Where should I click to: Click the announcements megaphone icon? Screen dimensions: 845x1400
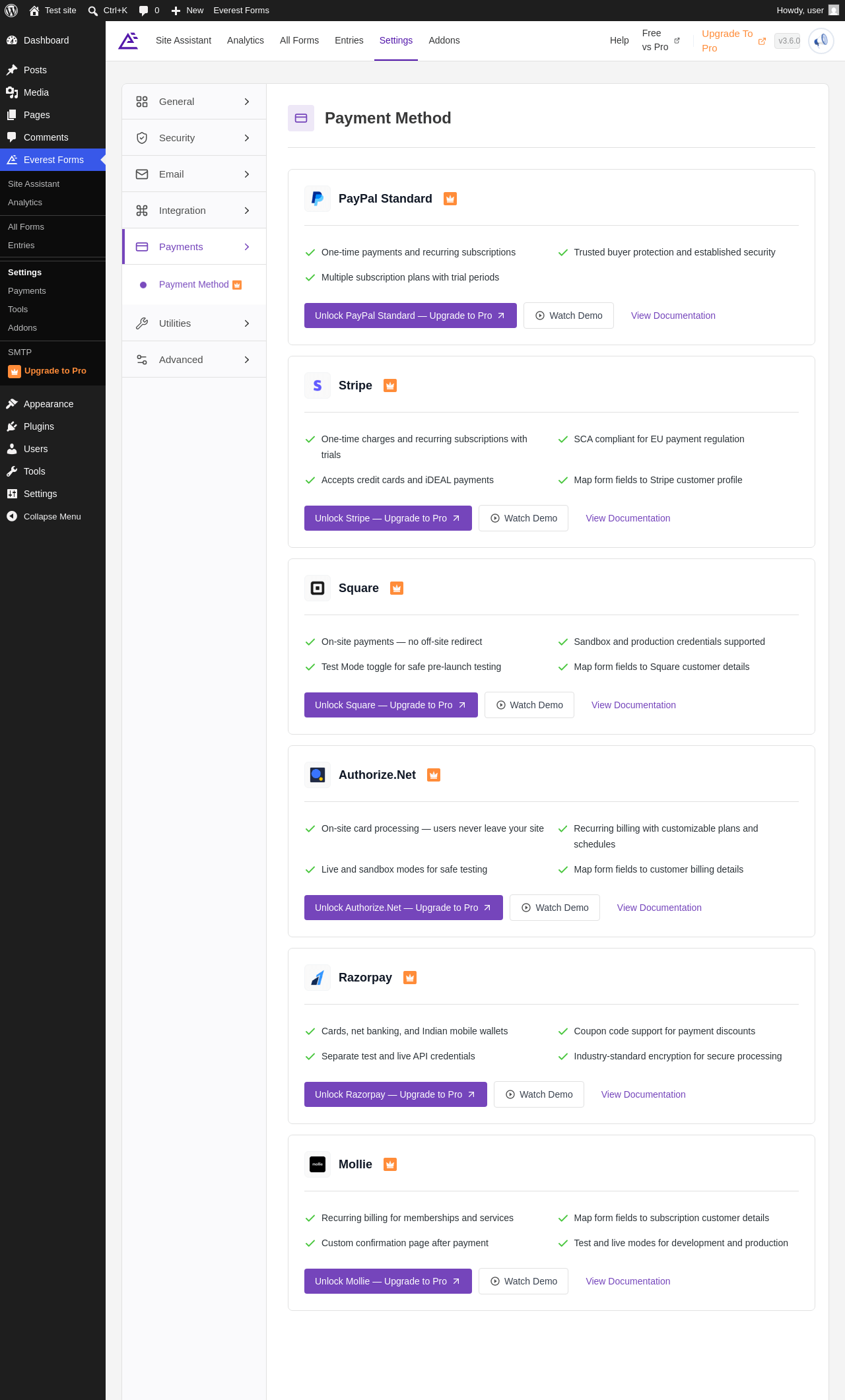click(821, 41)
